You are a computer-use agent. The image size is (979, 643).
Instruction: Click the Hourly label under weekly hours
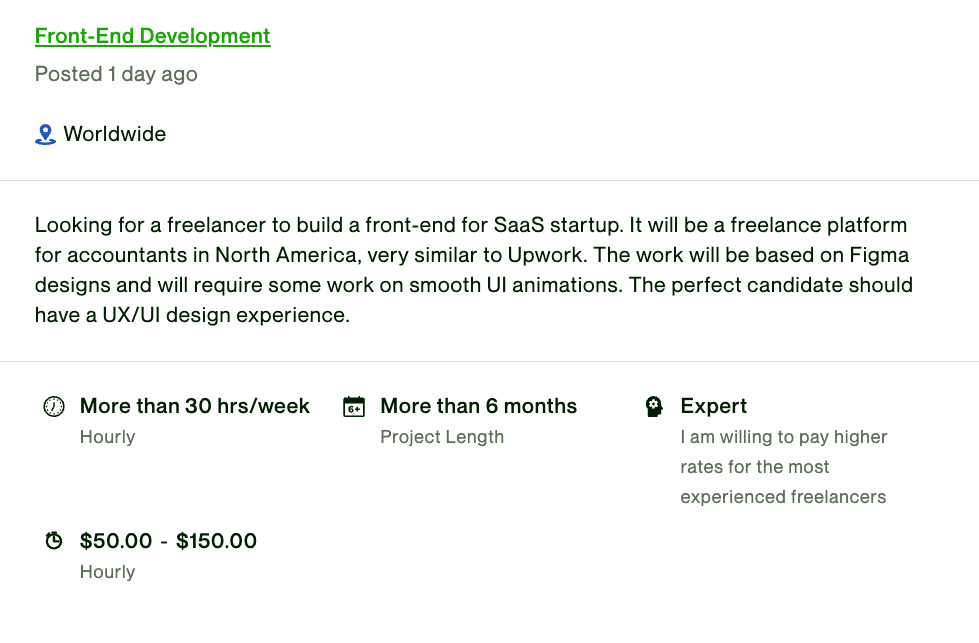[107, 437]
